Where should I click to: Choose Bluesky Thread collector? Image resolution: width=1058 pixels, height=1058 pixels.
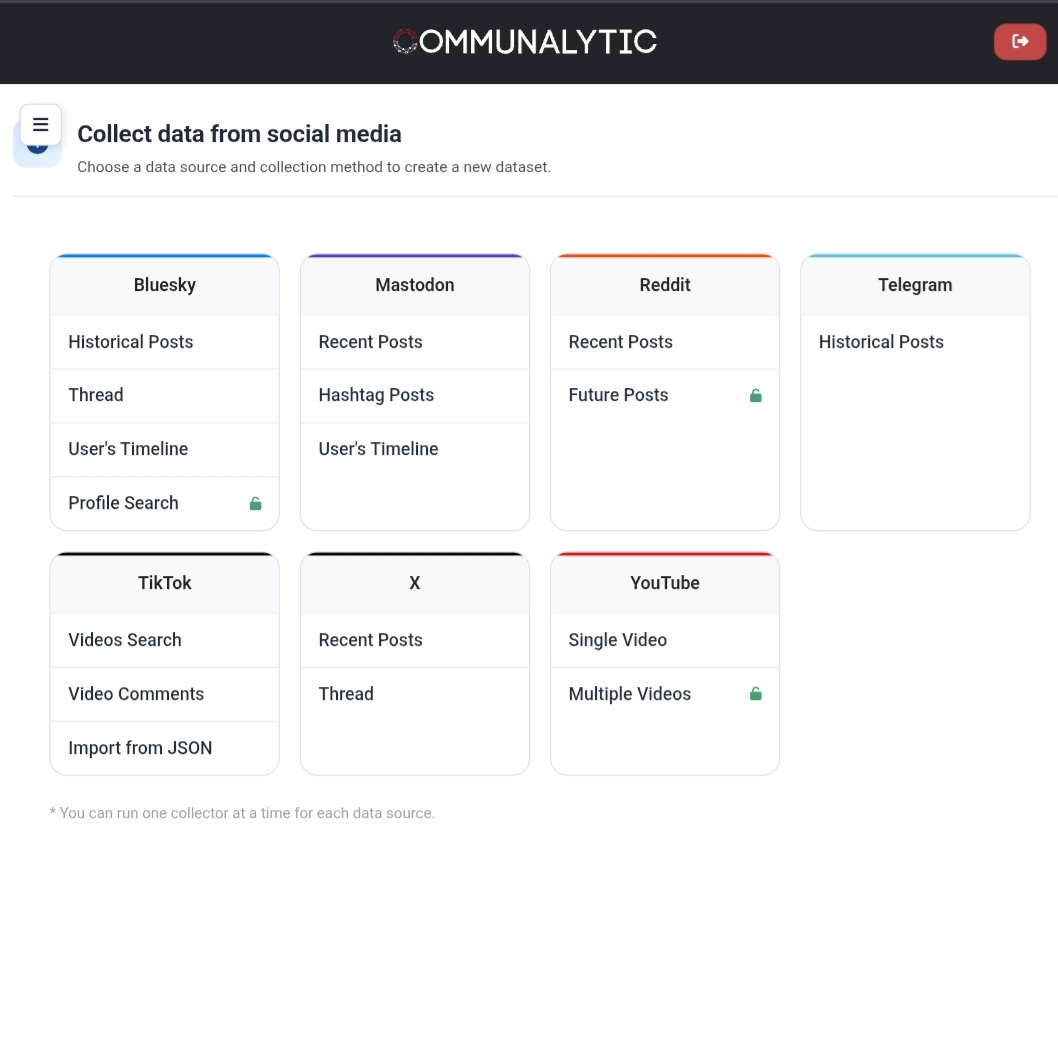click(96, 395)
